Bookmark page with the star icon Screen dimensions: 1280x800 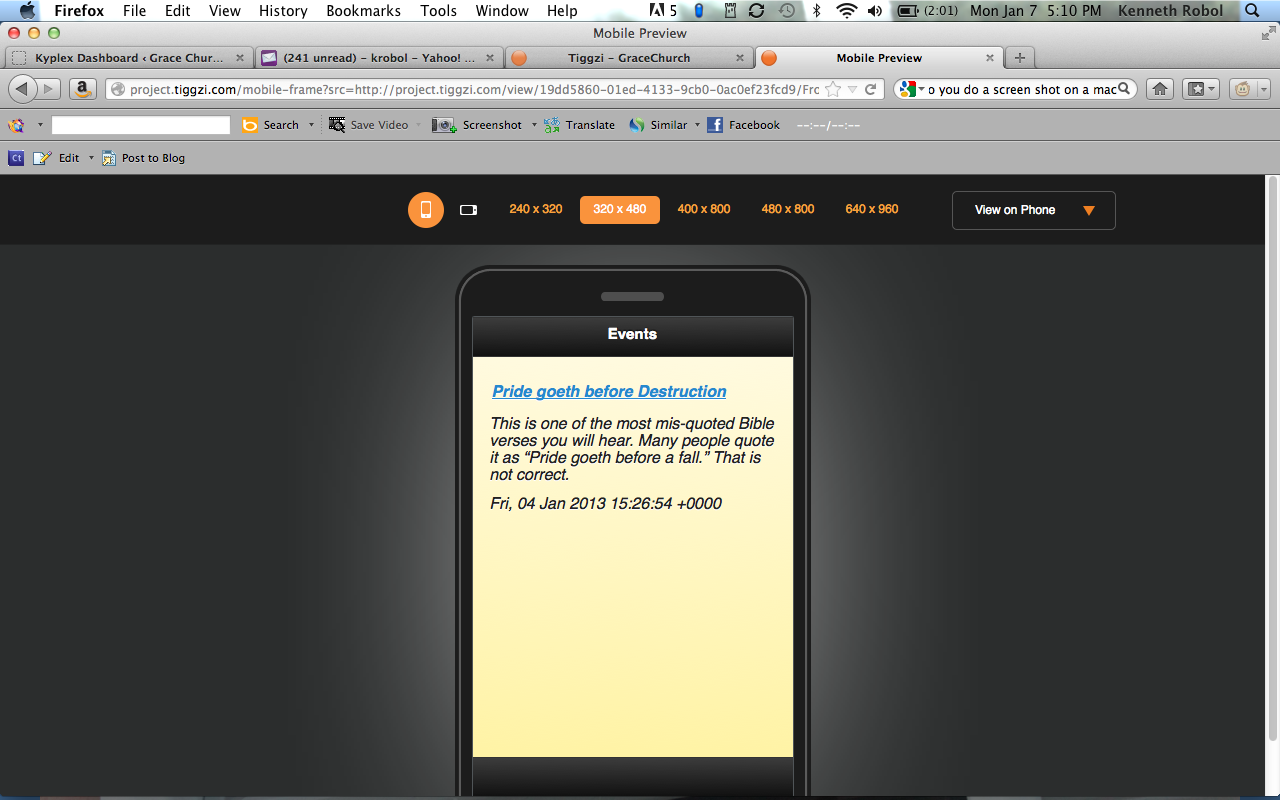tap(833, 89)
